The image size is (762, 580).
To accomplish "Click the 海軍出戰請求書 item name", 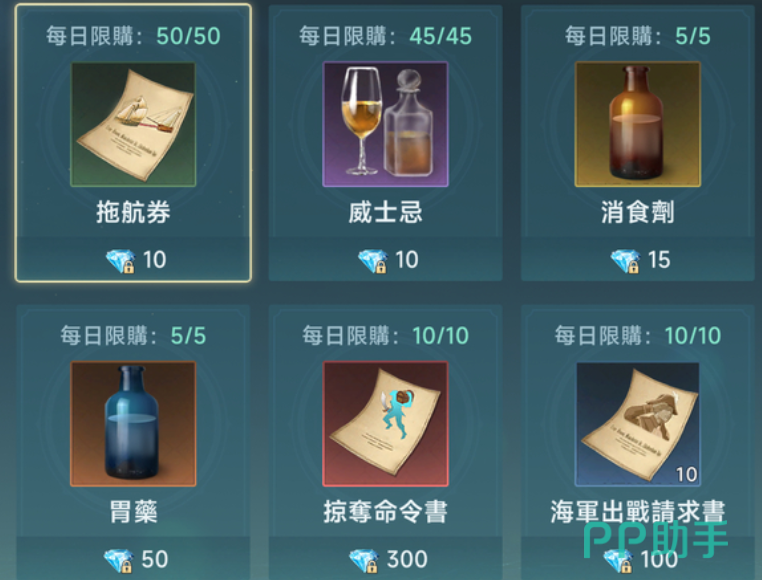I will coord(638,512).
